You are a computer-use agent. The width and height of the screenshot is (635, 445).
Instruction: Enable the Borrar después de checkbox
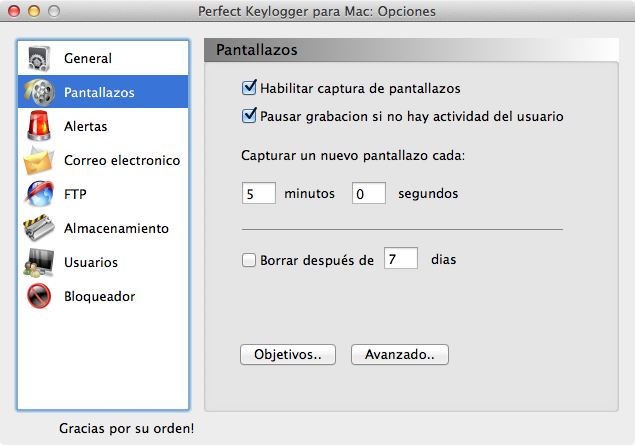pyautogui.click(x=249, y=260)
